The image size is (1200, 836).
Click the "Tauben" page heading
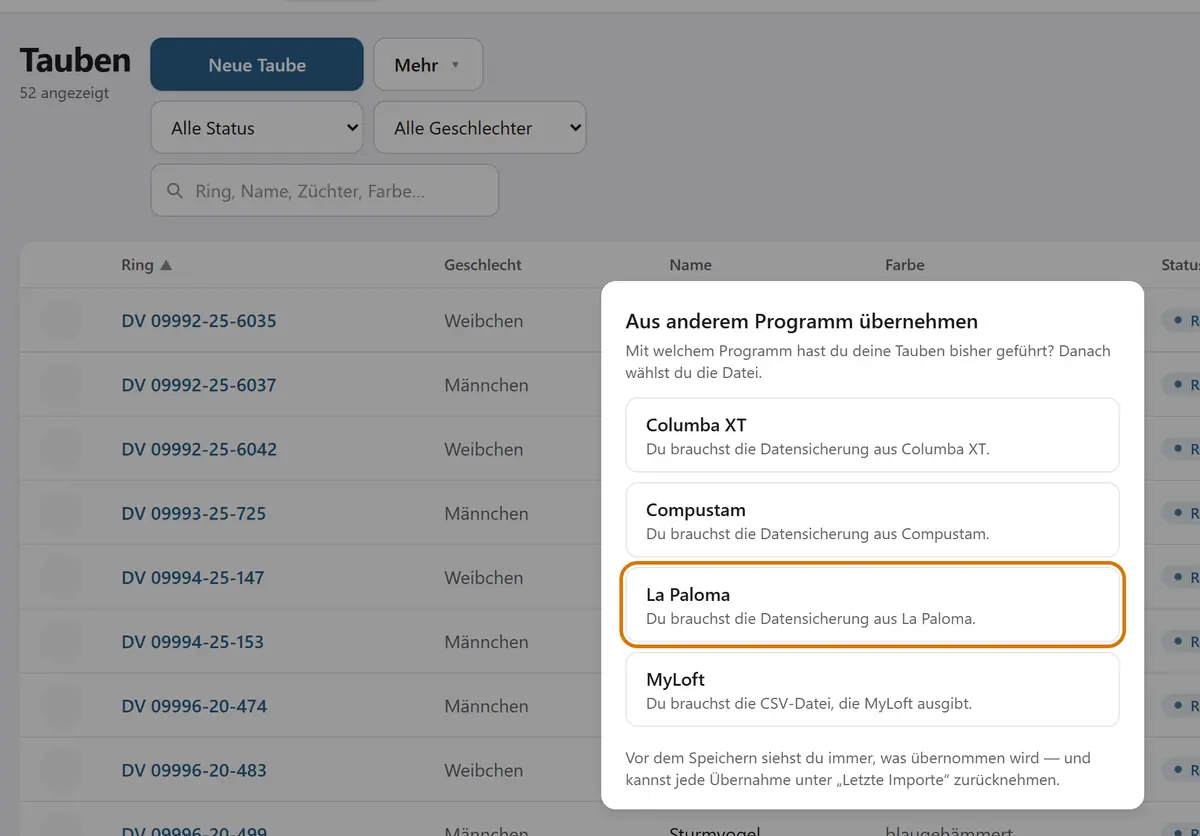tap(75, 60)
